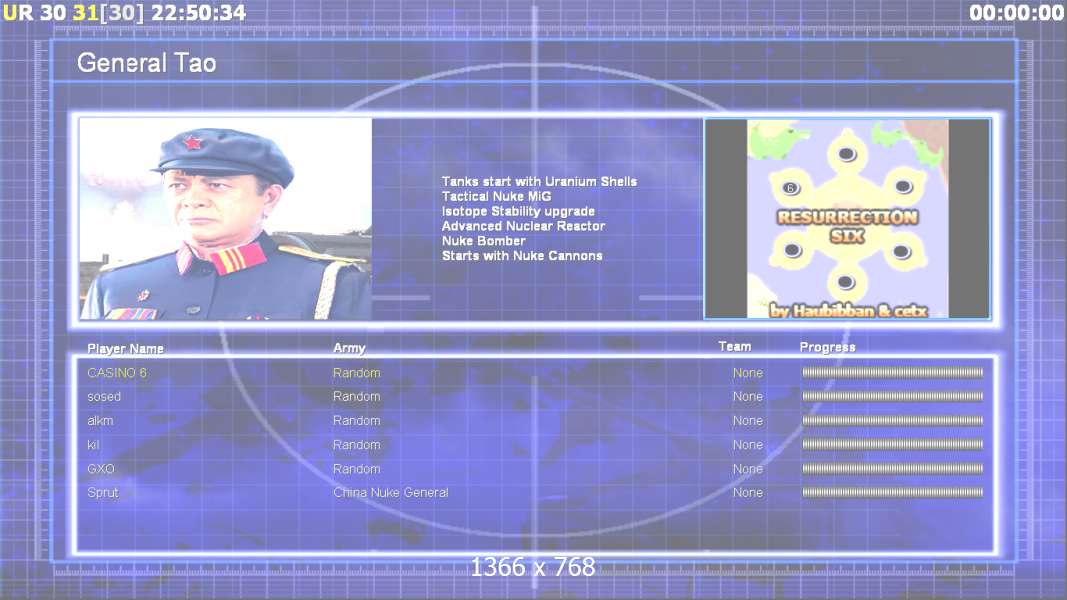Click team None for CASINO 6

click(748, 373)
